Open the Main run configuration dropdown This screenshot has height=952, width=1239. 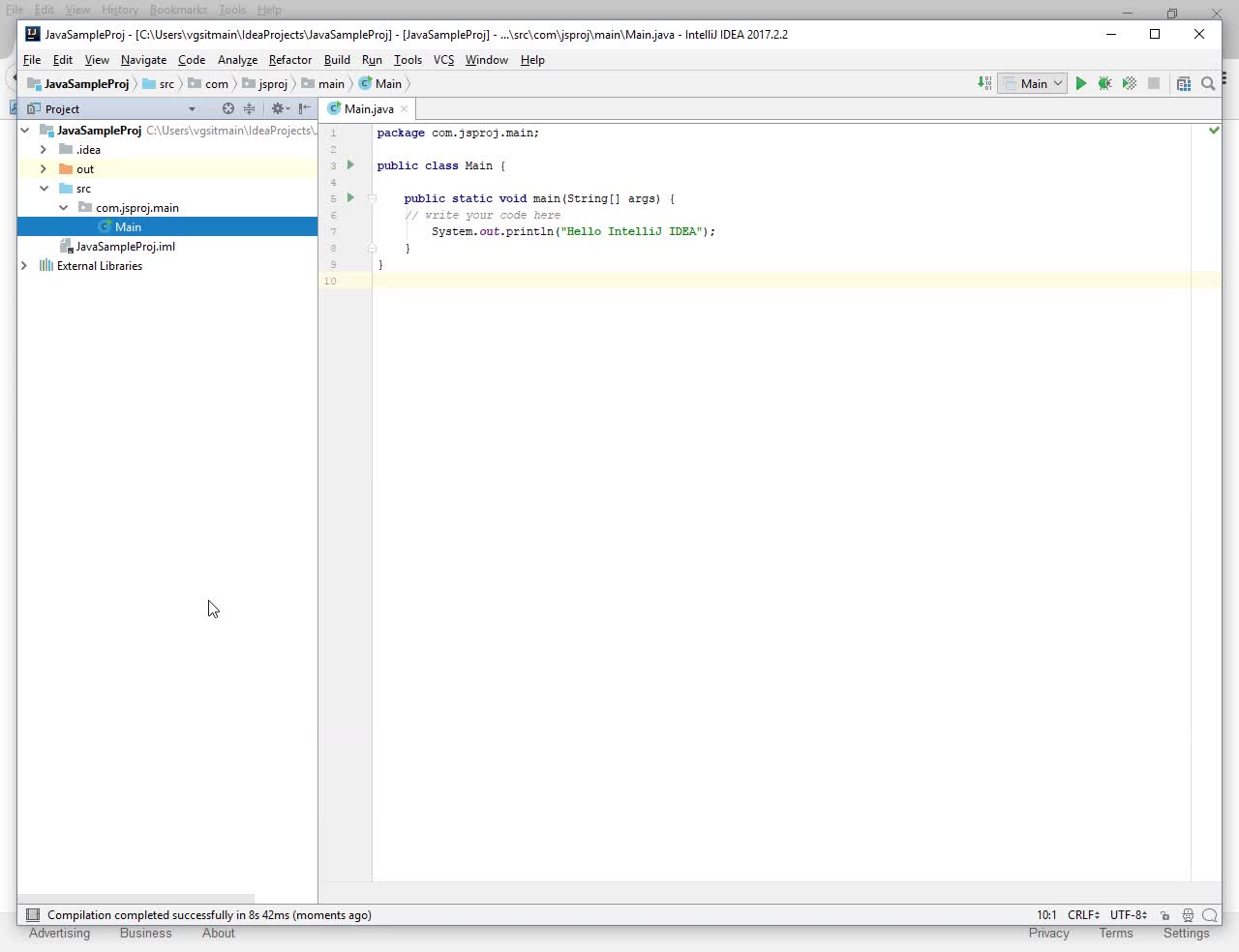click(1033, 83)
